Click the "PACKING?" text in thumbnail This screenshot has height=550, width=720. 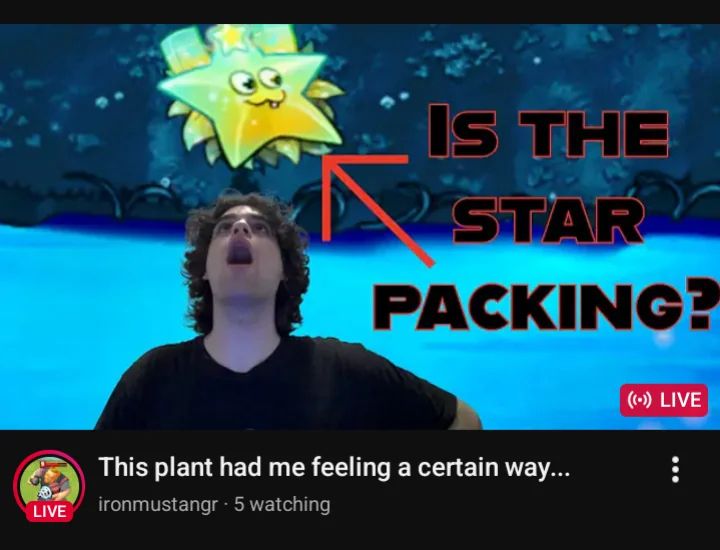[x=546, y=306]
